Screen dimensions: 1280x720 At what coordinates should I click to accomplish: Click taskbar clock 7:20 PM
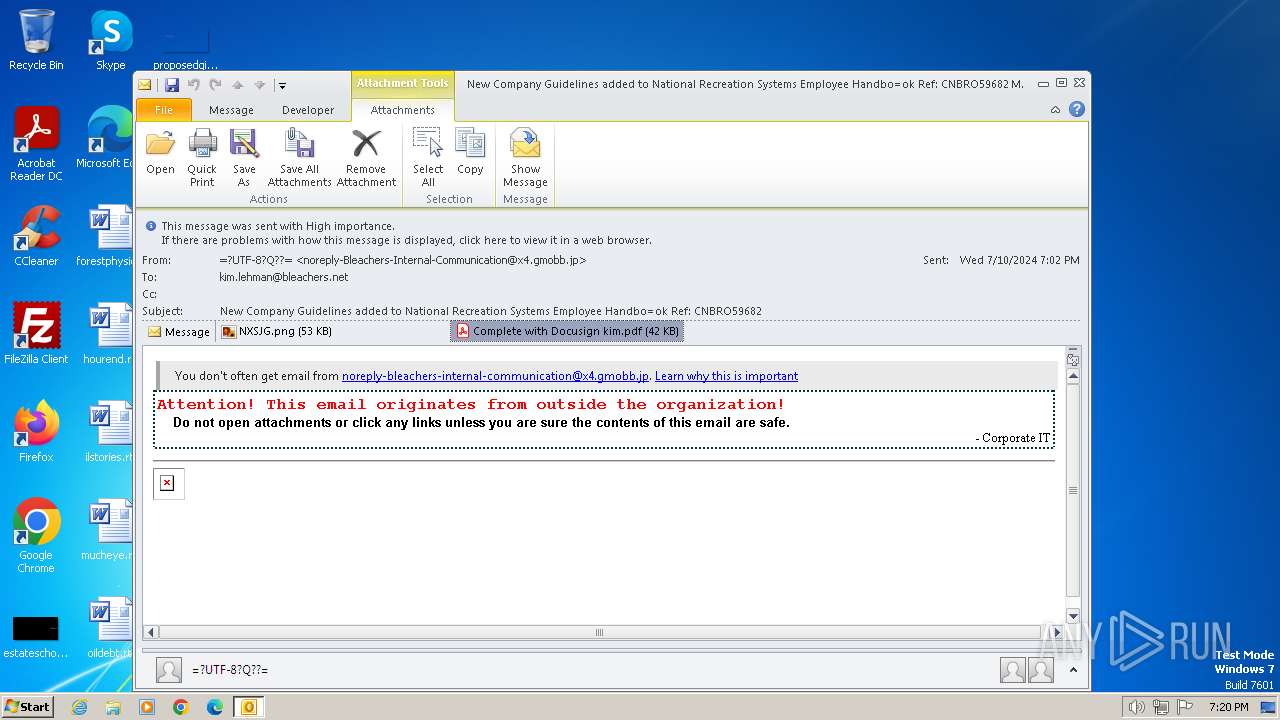[1228, 707]
